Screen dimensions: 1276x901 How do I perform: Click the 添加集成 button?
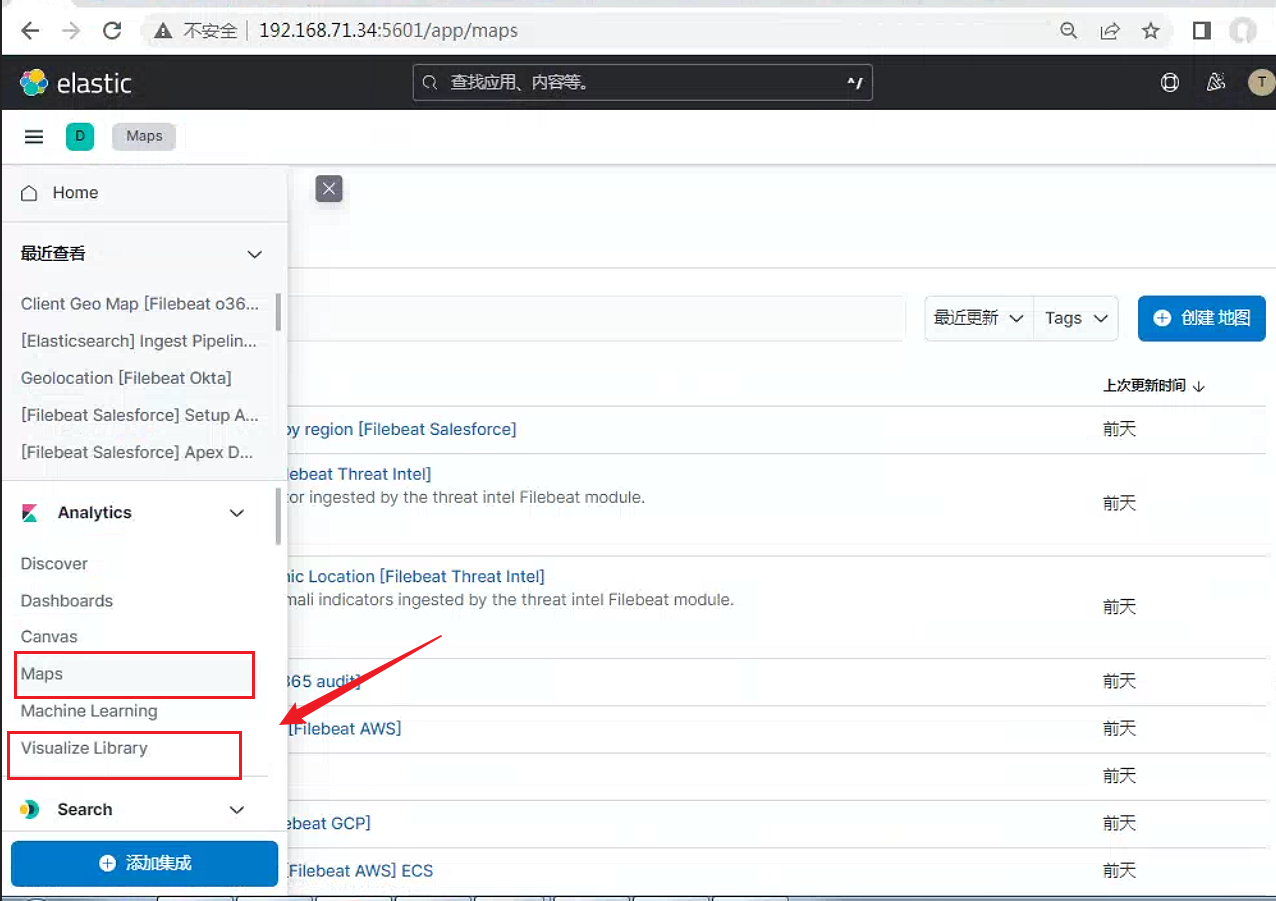click(x=145, y=863)
